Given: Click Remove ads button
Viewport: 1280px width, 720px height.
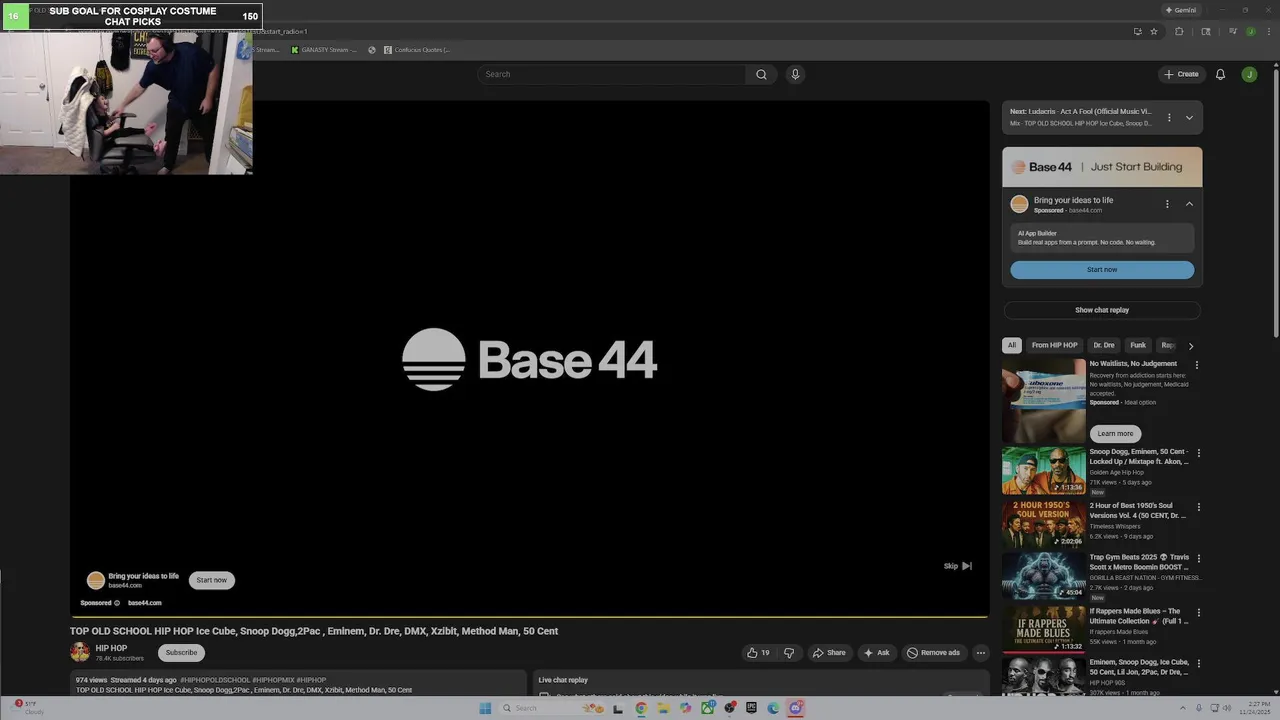Looking at the screenshot, I should pos(933,653).
